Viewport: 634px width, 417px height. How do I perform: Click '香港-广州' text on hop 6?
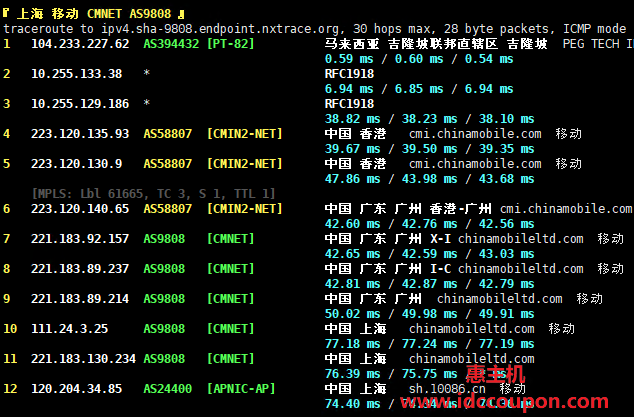(x=461, y=209)
